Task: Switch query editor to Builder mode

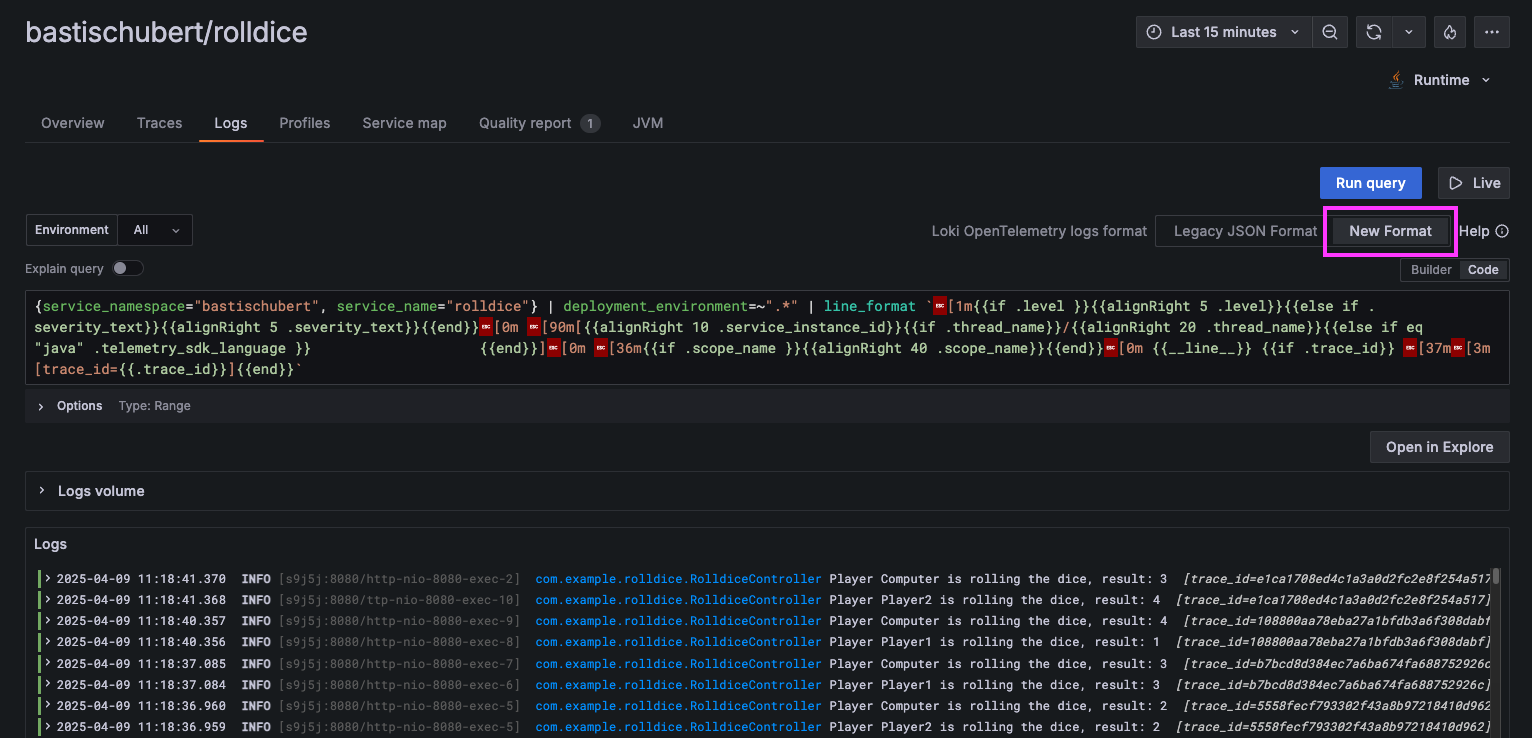Action: pos(1431,270)
